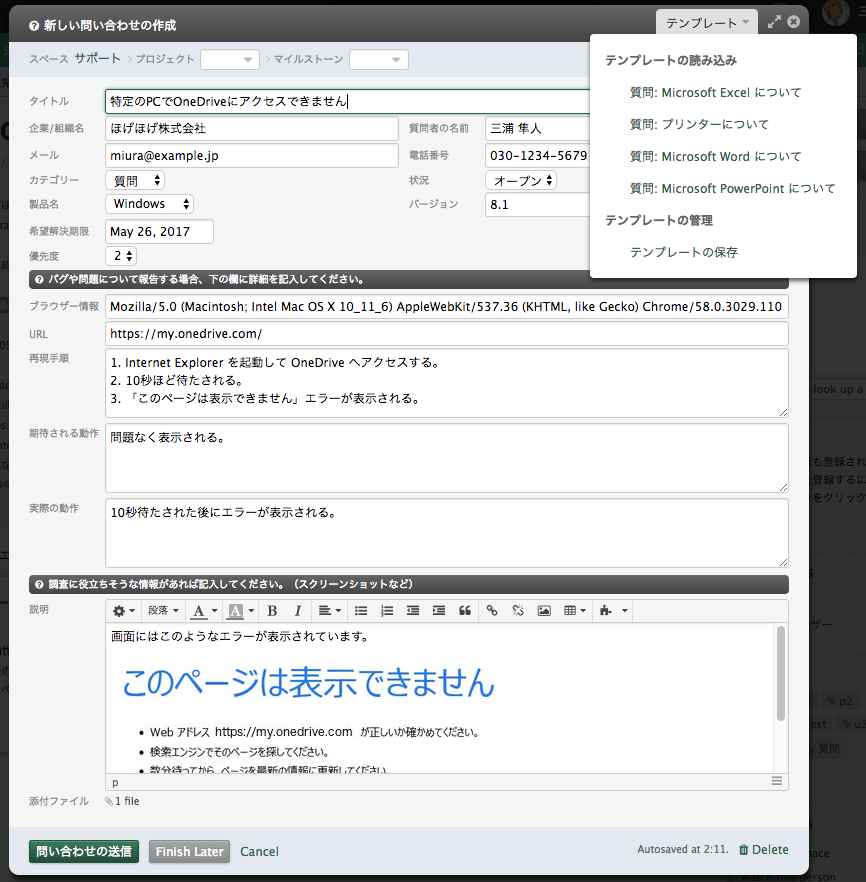Toggle bold formatting in the description editor
The height and width of the screenshot is (882, 866).
click(272, 611)
